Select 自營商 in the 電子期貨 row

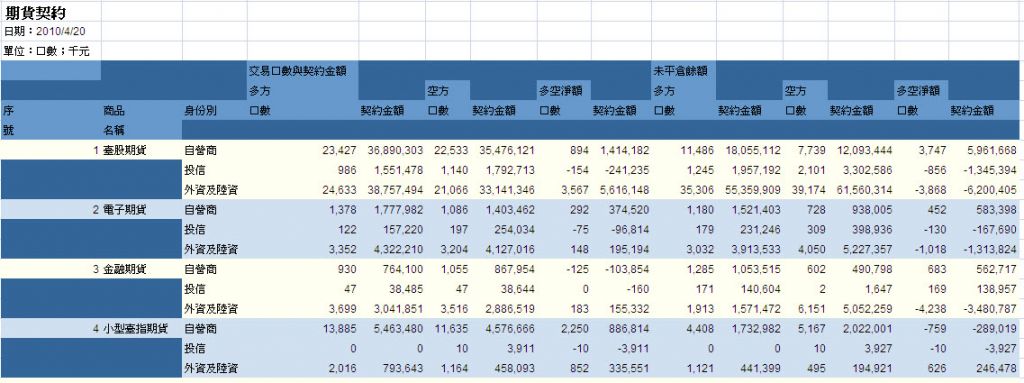coord(200,210)
